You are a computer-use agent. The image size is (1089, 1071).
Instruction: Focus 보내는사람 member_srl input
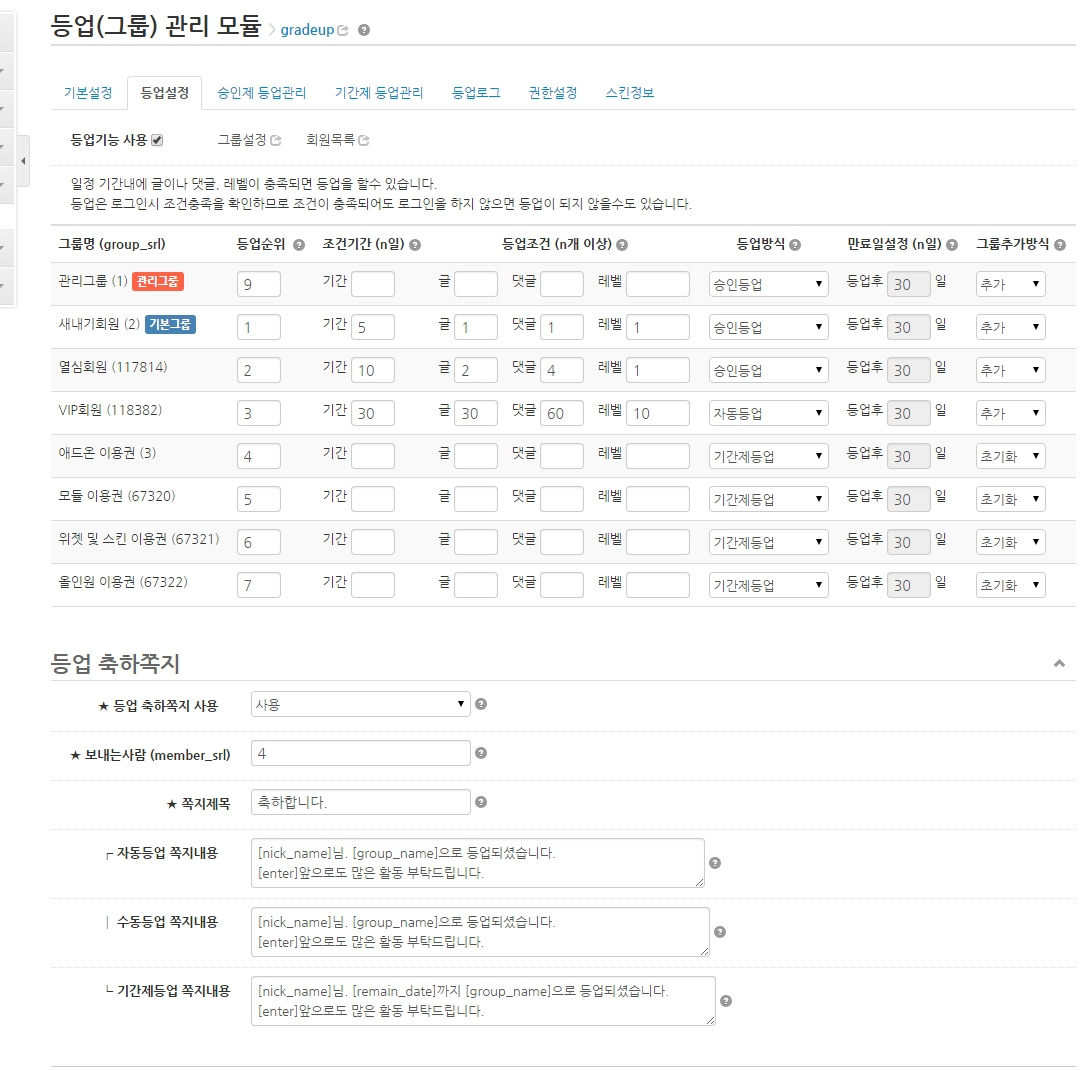360,753
